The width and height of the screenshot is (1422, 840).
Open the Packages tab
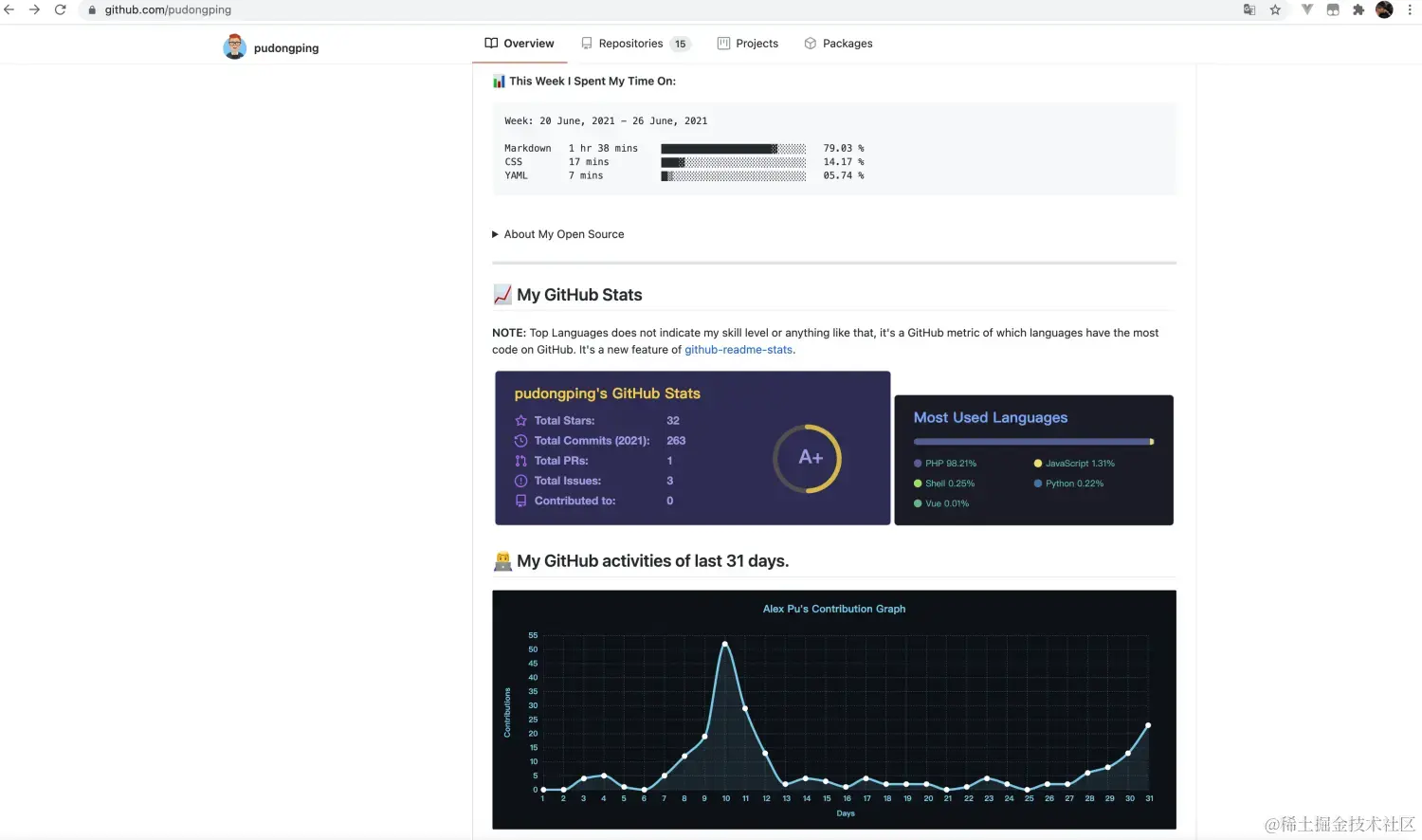pyautogui.click(x=838, y=44)
